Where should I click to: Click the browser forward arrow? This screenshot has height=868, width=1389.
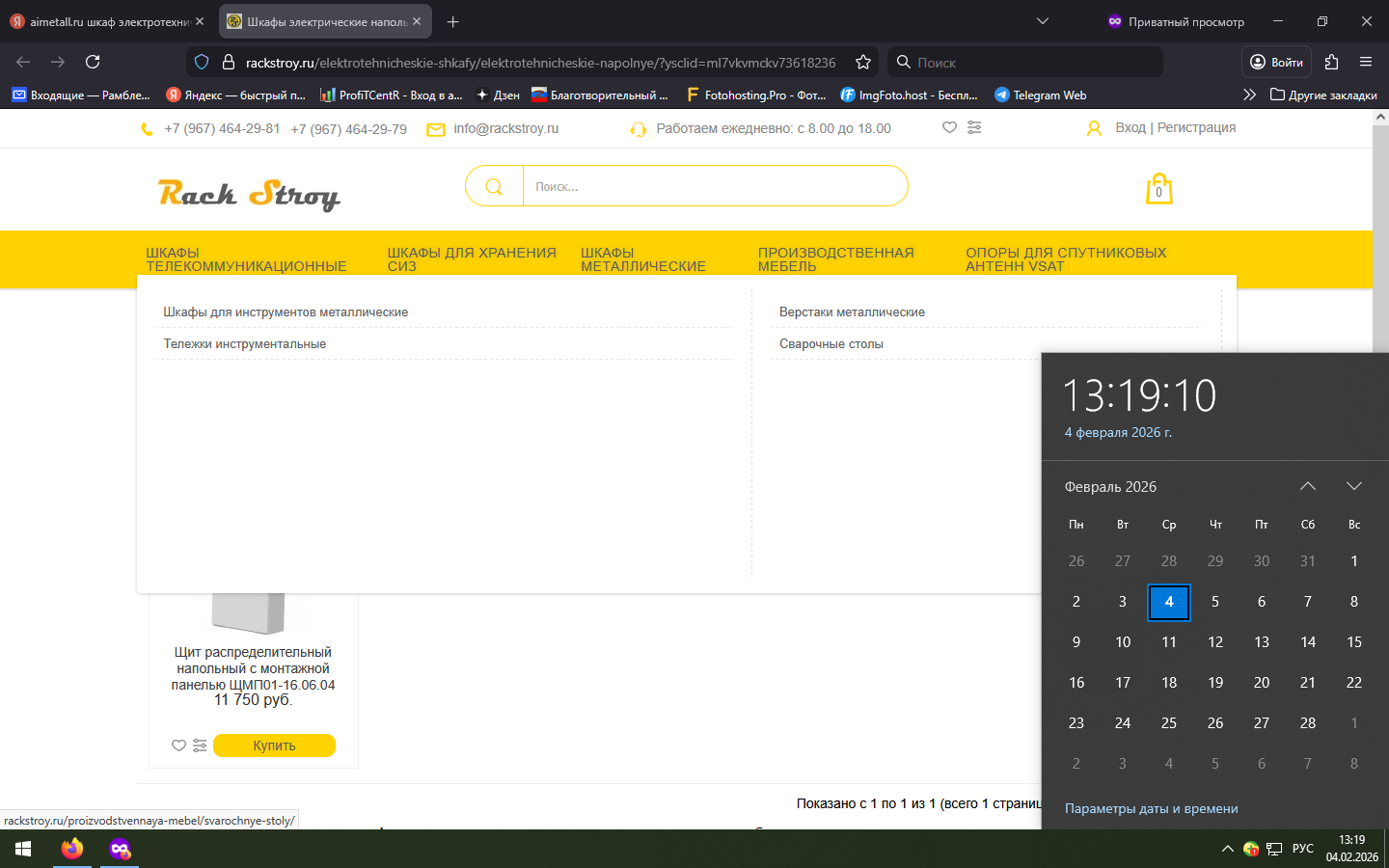coord(58,62)
